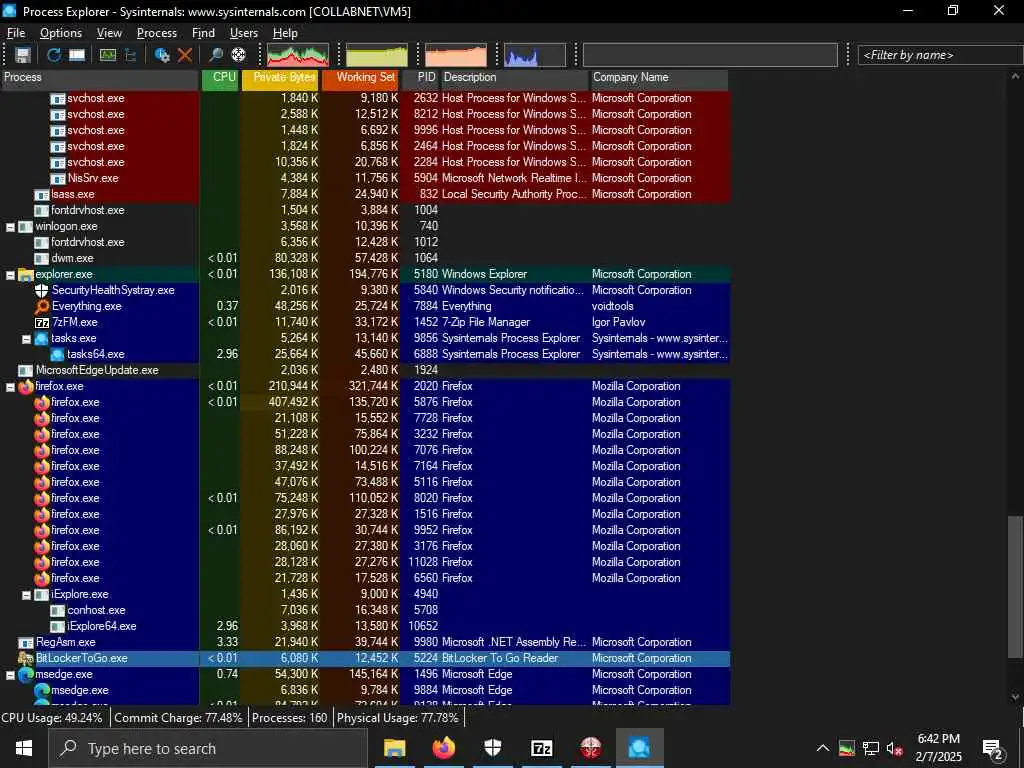This screenshot has width=1024, height=768.
Task: Click the muted volume tray icon
Action: click(x=895, y=748)
